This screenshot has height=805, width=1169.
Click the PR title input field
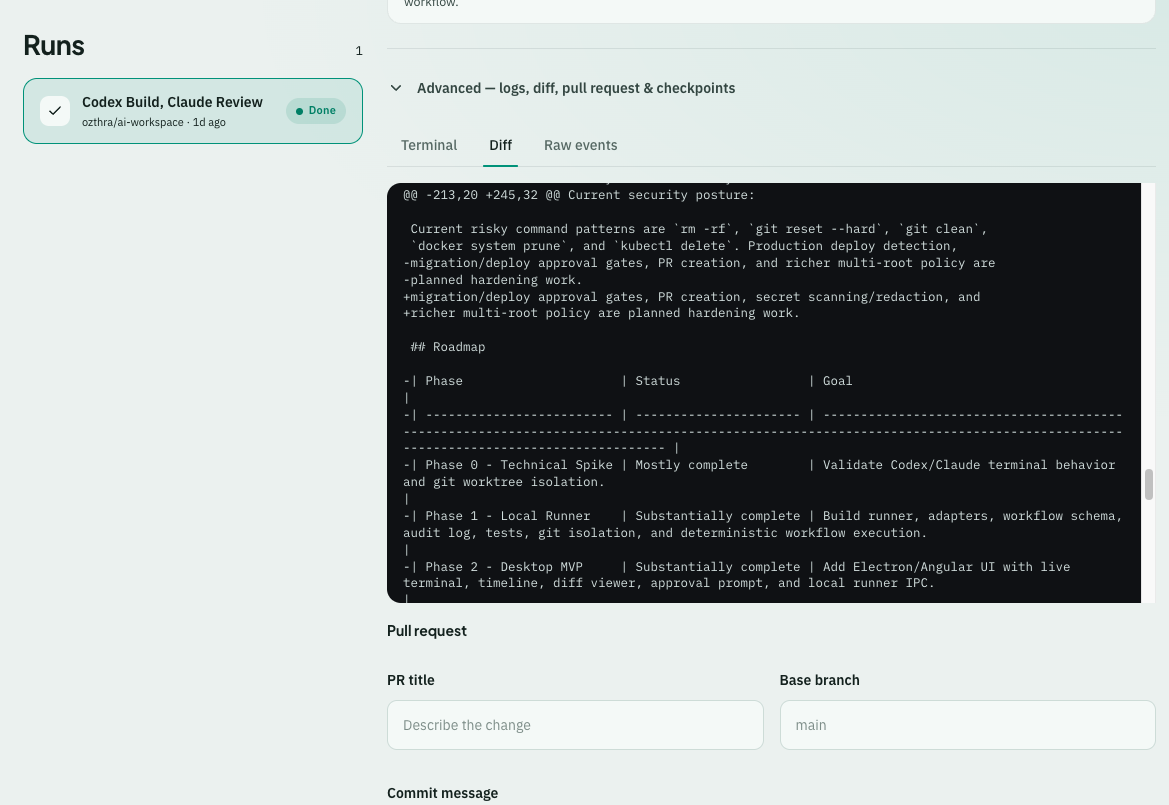tap(575, 724)
